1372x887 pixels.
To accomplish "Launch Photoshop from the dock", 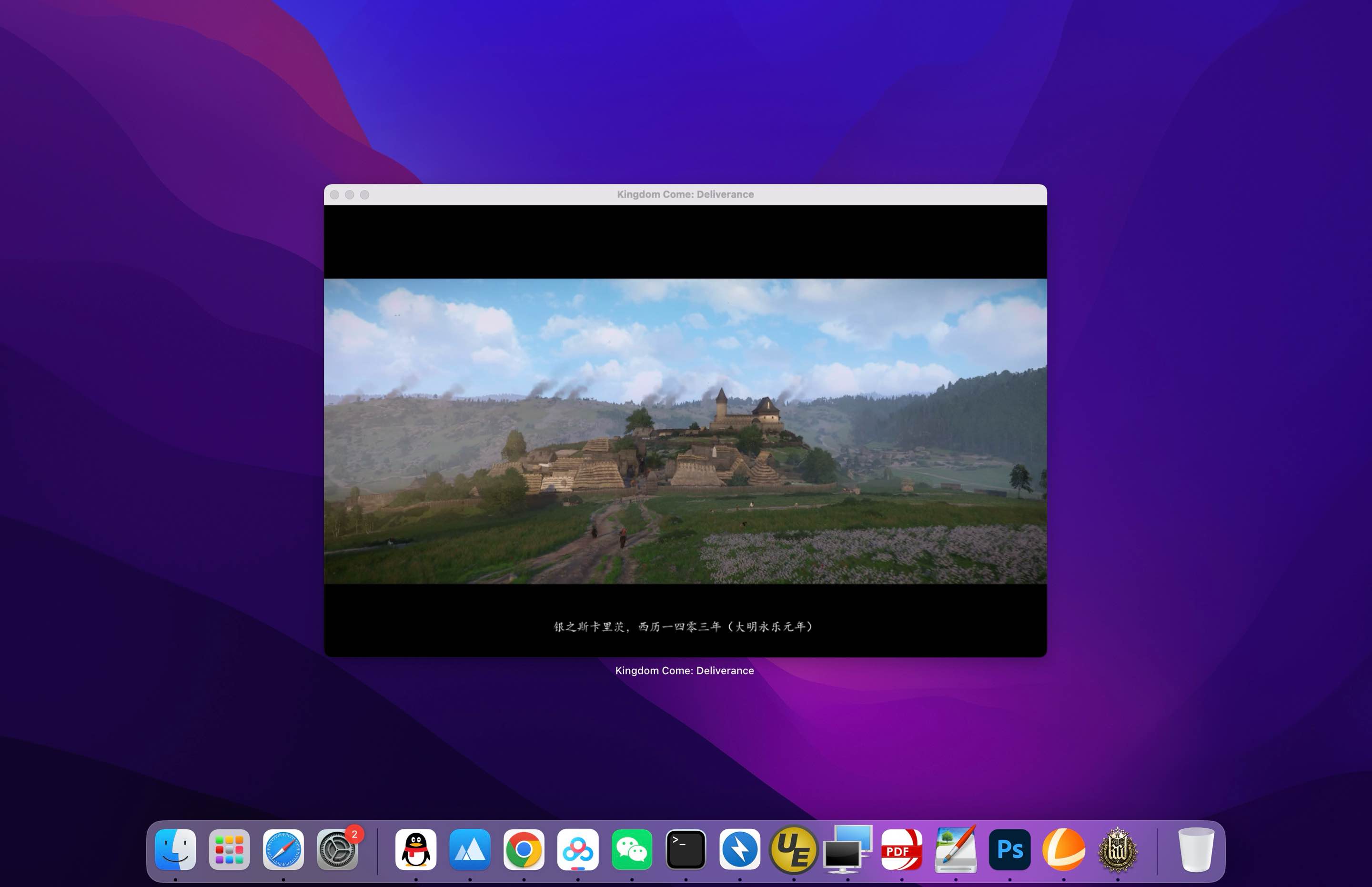I will tap(1009, 849).
